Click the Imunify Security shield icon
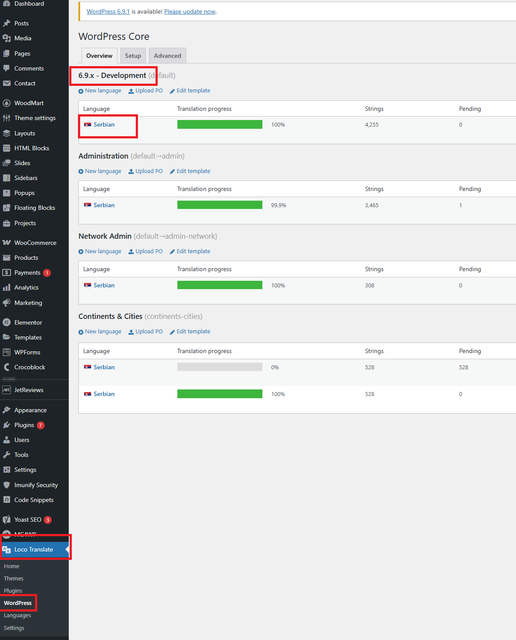This screenshot has width=516, height=640. [7, 485]
